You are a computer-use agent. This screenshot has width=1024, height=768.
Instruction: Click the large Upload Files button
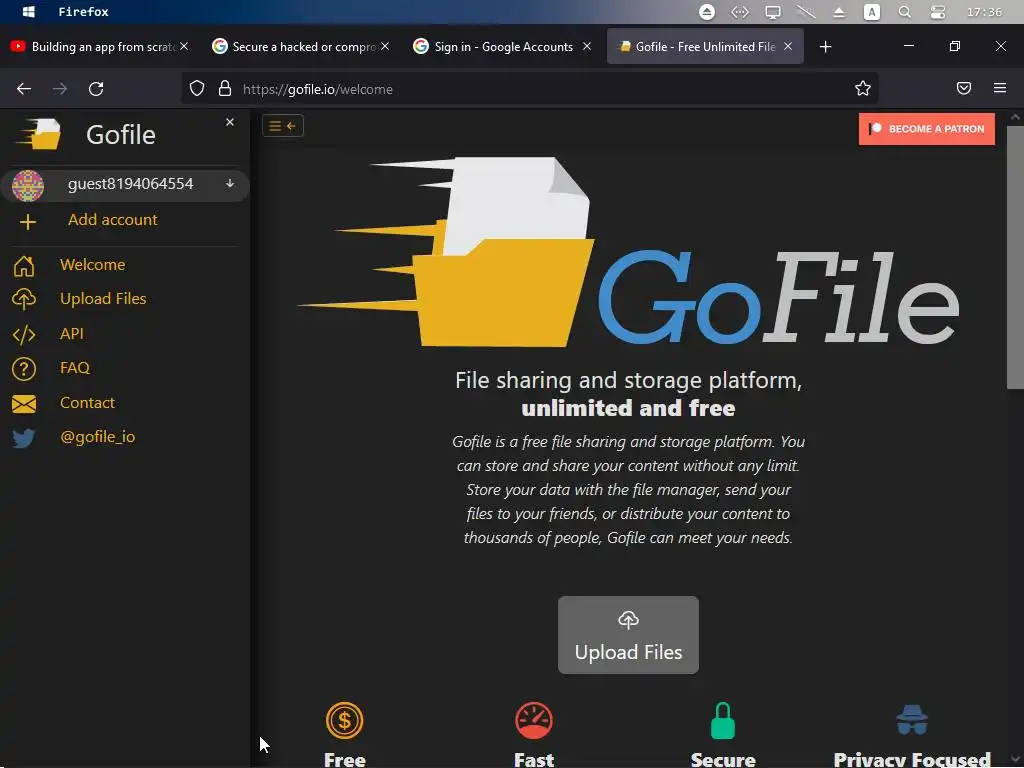628,635
